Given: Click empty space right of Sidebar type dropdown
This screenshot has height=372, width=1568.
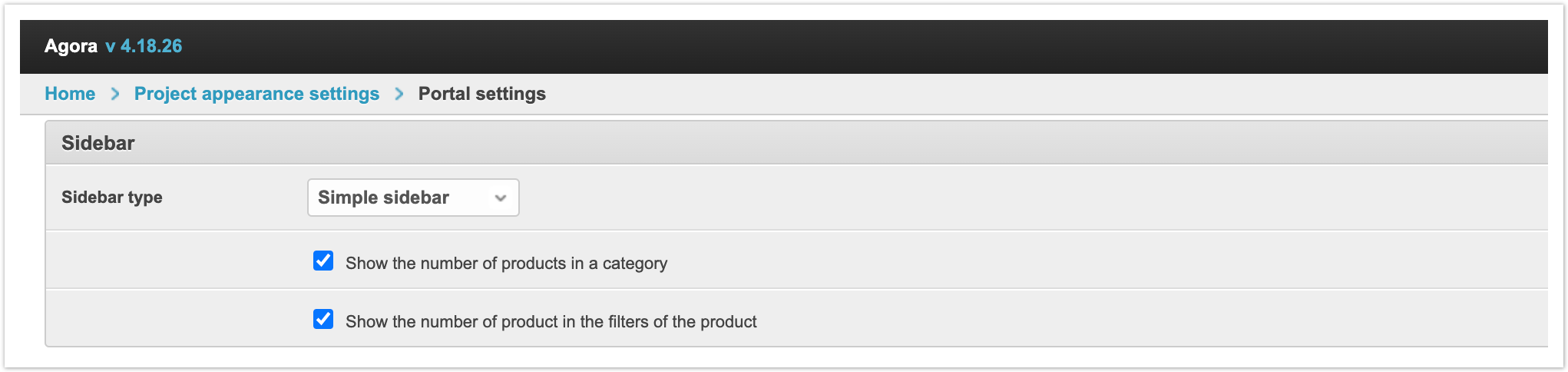Looking at the screenshot, I should point(998,198).
